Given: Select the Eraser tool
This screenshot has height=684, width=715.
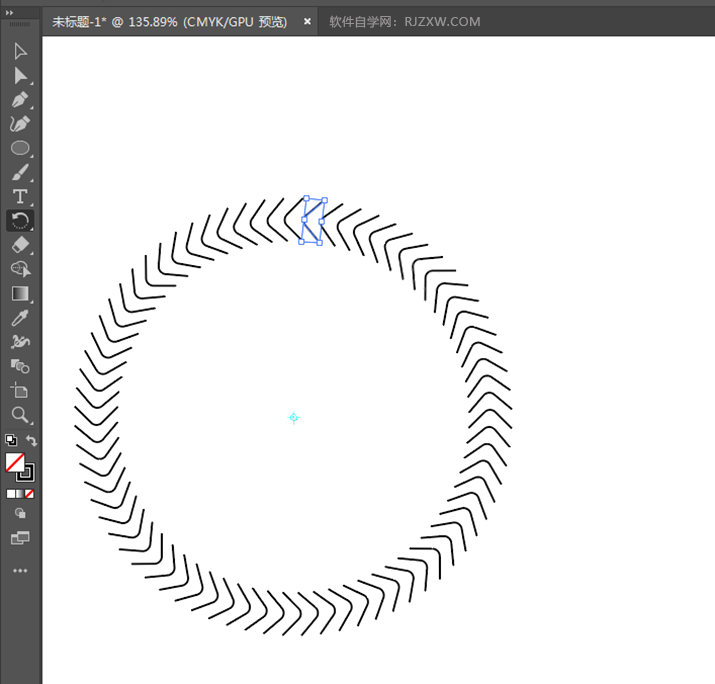Looking at the screenshot, I should pos(20,245).
